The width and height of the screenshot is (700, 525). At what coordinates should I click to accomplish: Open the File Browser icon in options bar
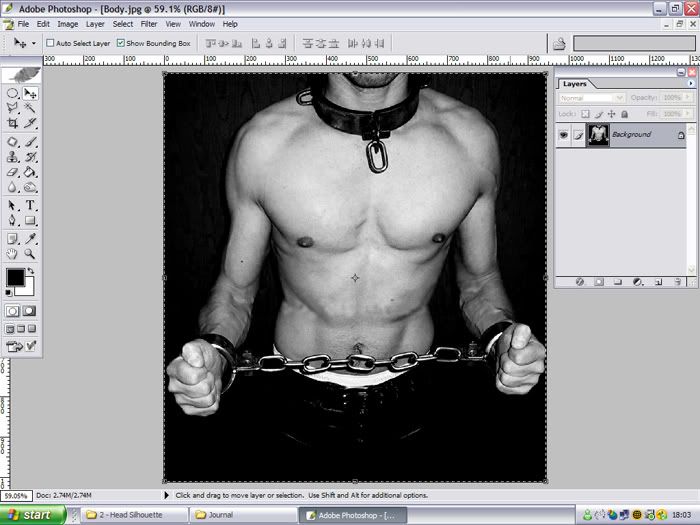pos(559,43)
